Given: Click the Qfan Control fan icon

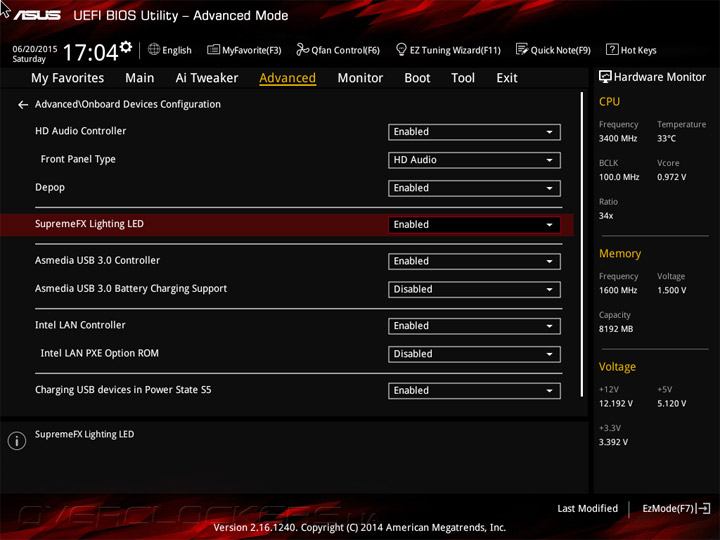Looking at the screenshot, I should (303, 49).
